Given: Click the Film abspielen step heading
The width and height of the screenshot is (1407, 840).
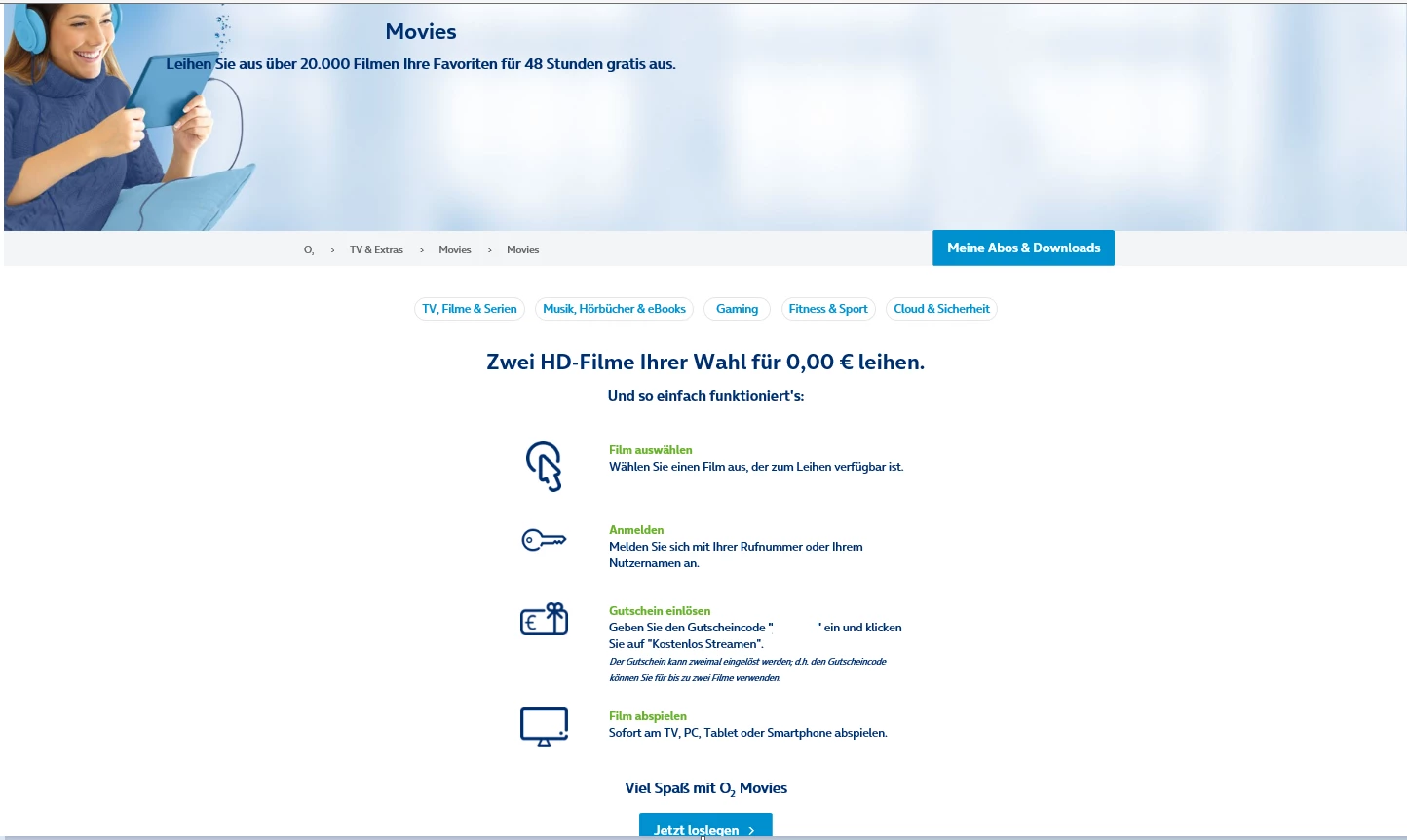Looking at the screenshot, I should [x=648, y=716].
